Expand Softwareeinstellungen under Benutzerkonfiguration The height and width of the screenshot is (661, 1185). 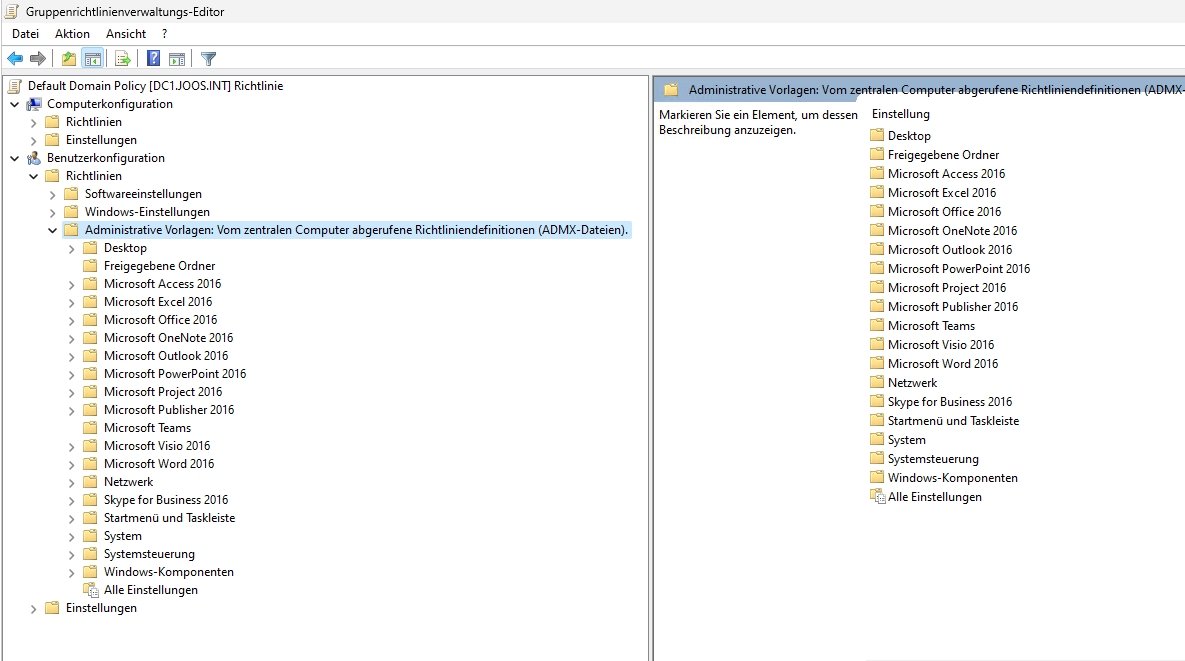pos(52,194)
